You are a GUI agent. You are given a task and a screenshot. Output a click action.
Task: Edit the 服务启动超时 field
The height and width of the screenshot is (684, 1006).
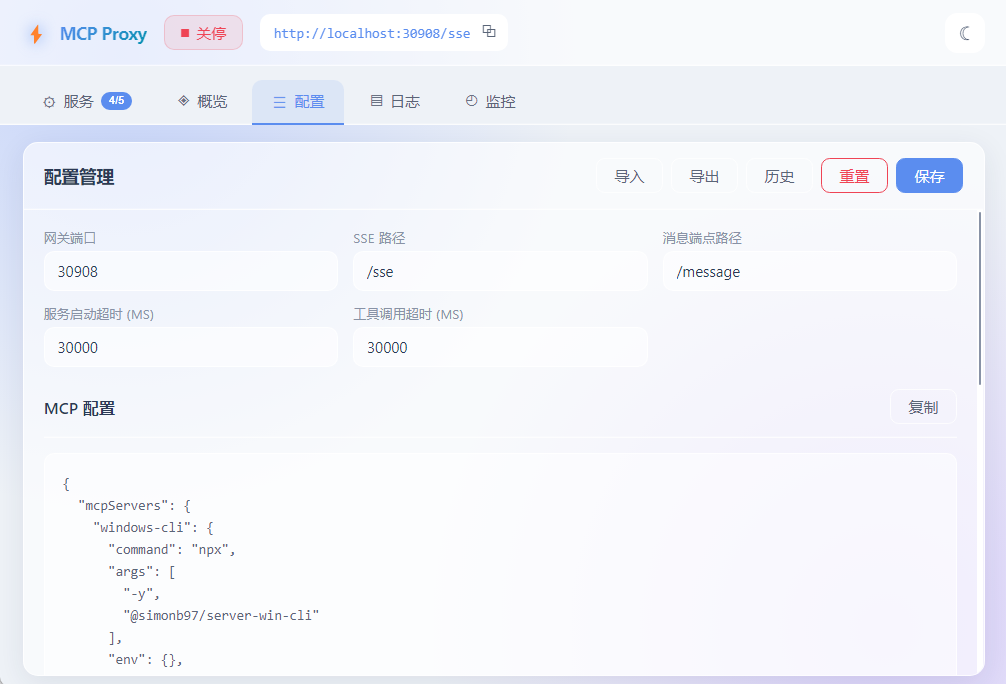pyautogui.click(x=191, y=347)
